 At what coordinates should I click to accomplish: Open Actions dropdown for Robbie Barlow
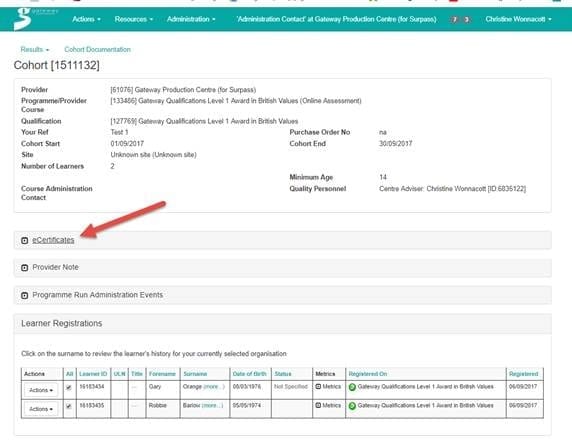(41, 409)
